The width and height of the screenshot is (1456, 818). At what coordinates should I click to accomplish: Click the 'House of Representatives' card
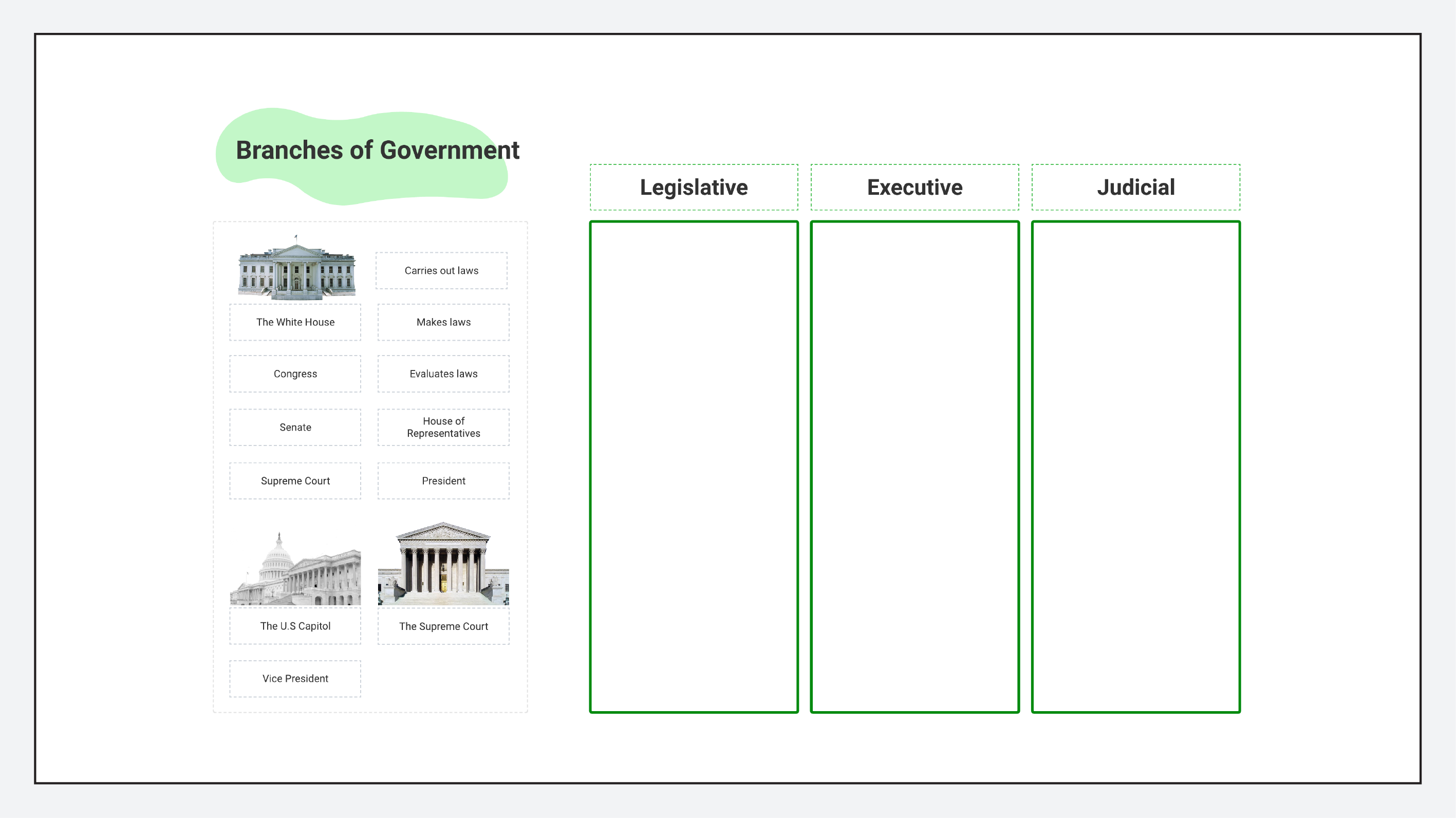point(443,427)
